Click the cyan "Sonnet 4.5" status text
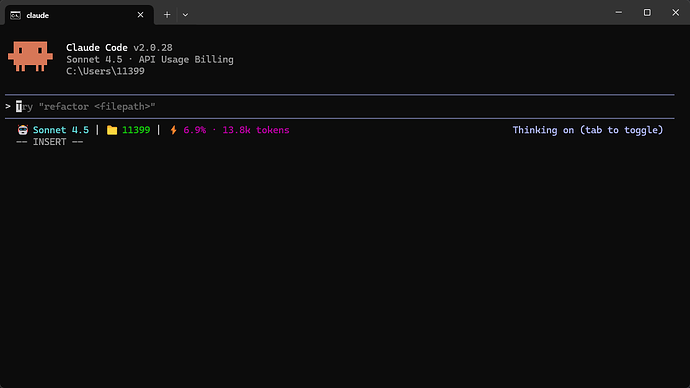The image size is (690, 388). (x=61, y=130)
